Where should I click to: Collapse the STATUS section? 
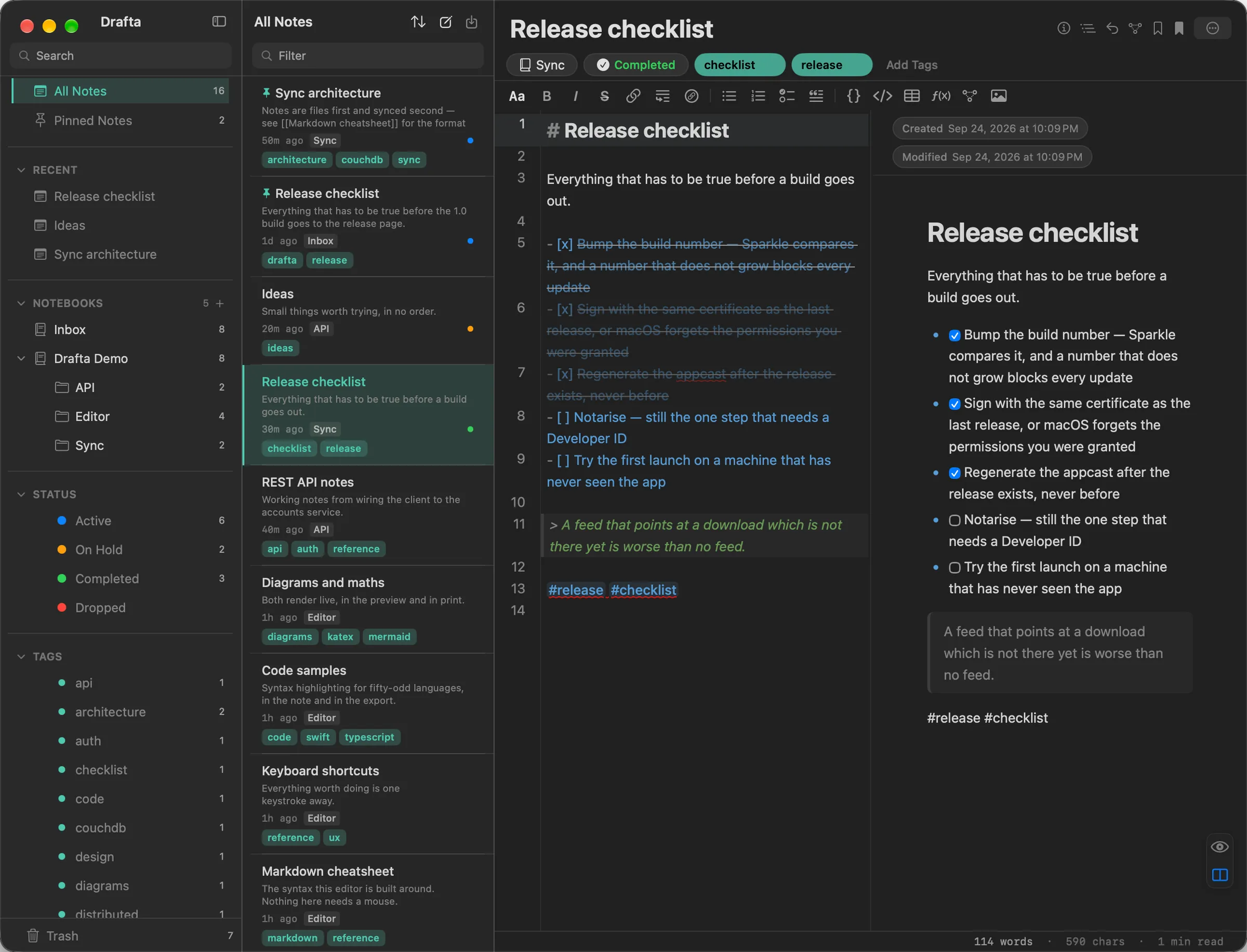(21, 494)
